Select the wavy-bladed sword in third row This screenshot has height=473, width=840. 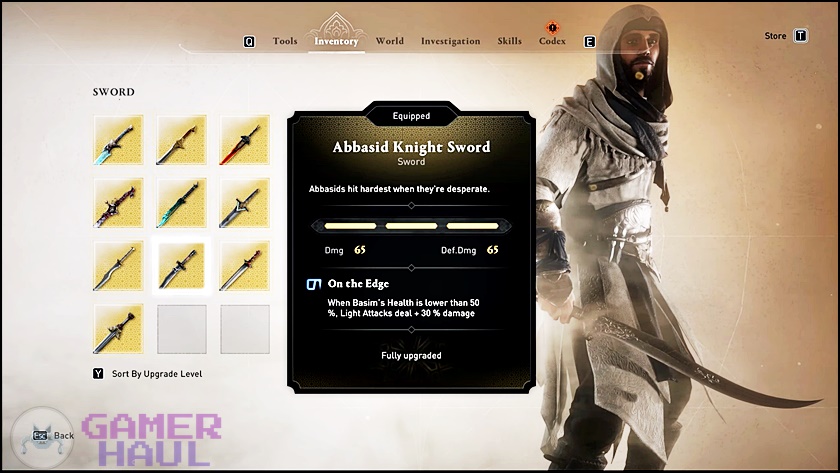118,266
